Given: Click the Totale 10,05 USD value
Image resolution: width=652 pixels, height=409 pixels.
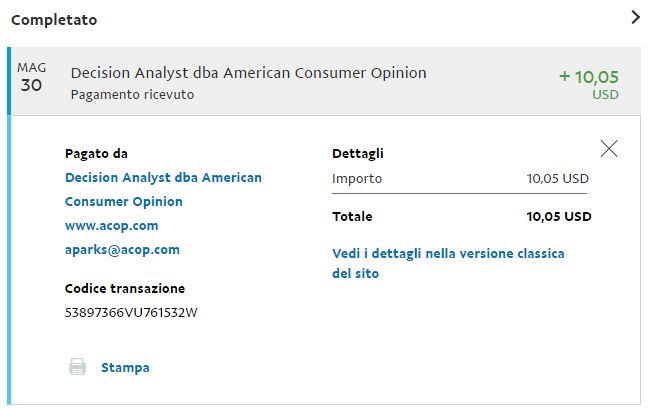Looking at the screenshot, I should (559, 217).
